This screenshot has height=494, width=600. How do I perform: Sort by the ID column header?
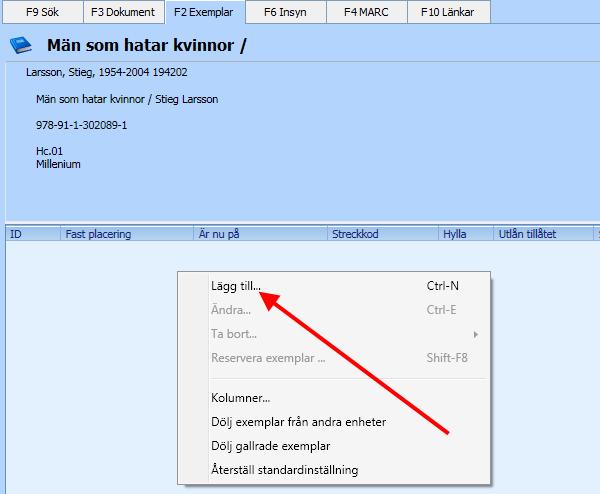tap(33, 234)
